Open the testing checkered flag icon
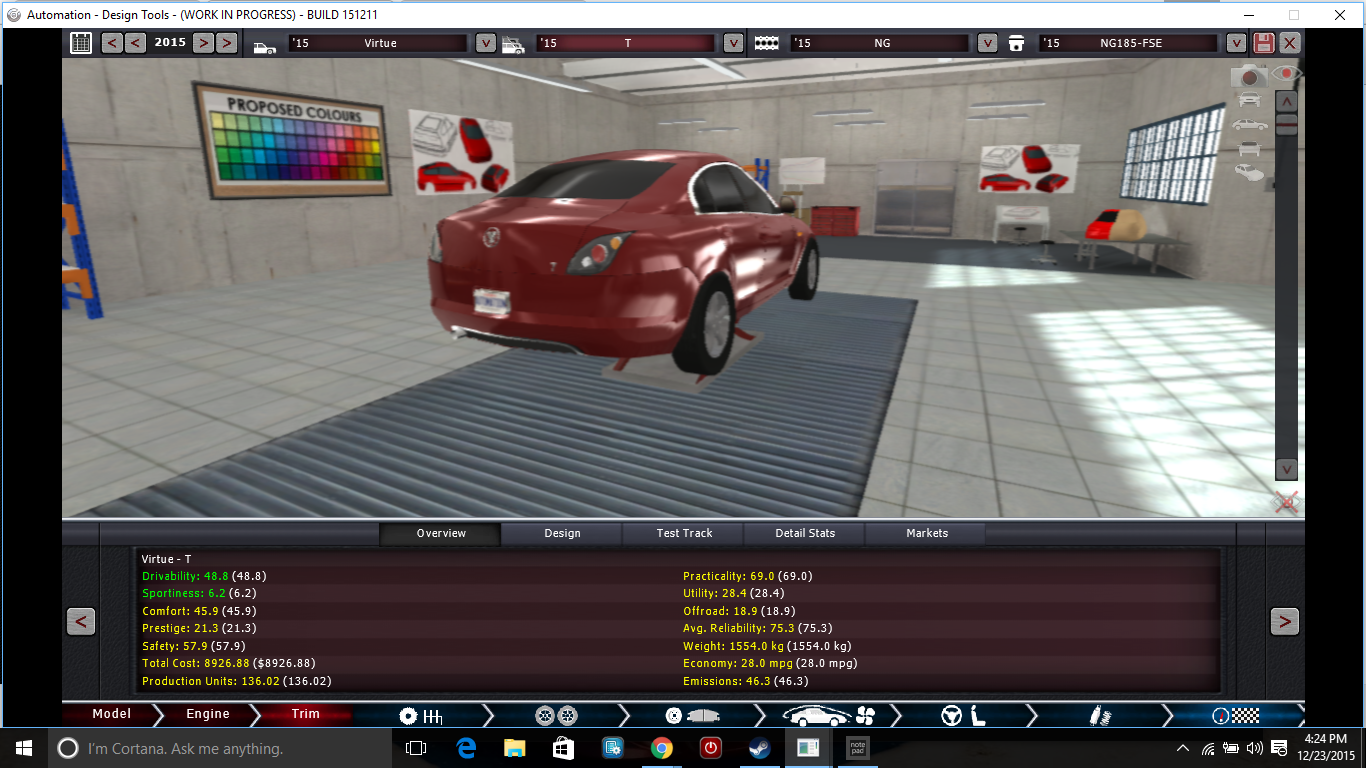The height and width of the screenshot is (768, 1366). (x=1234, y=716)
